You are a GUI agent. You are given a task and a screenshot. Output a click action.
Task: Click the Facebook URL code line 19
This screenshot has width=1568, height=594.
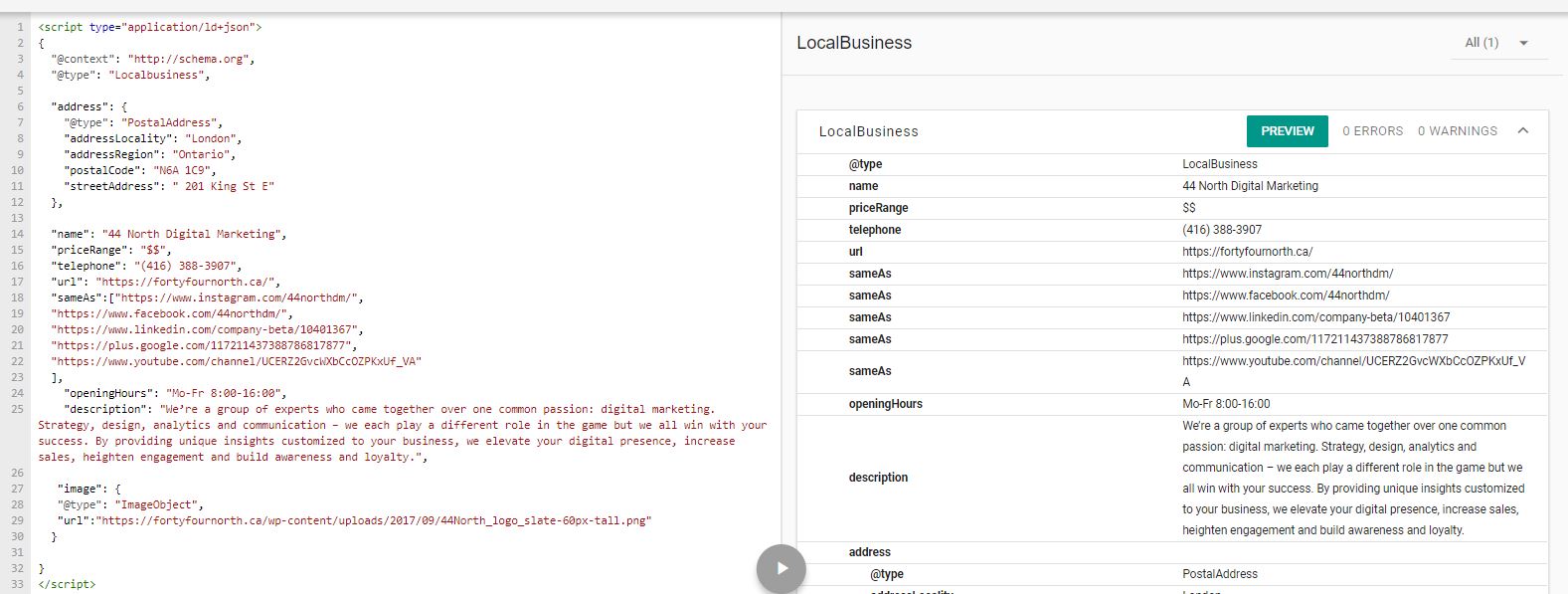tap(172, 313)
